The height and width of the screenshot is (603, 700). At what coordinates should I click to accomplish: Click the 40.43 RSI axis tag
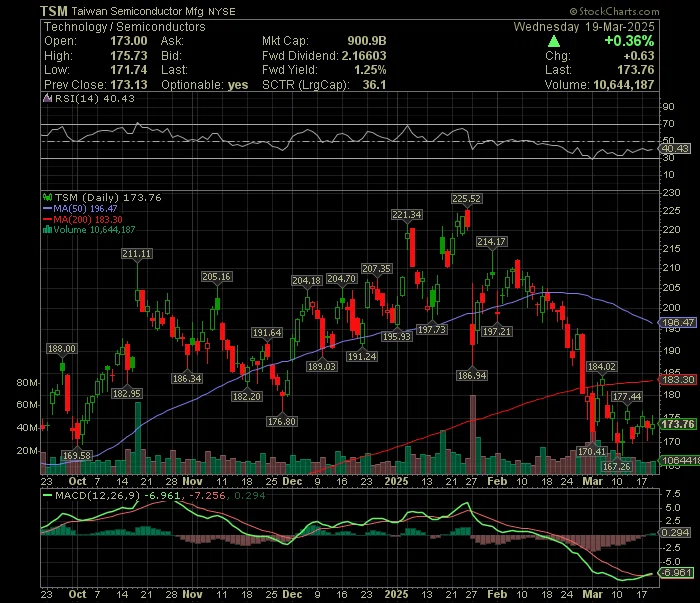pyautogui.click(x=675, y=149)
